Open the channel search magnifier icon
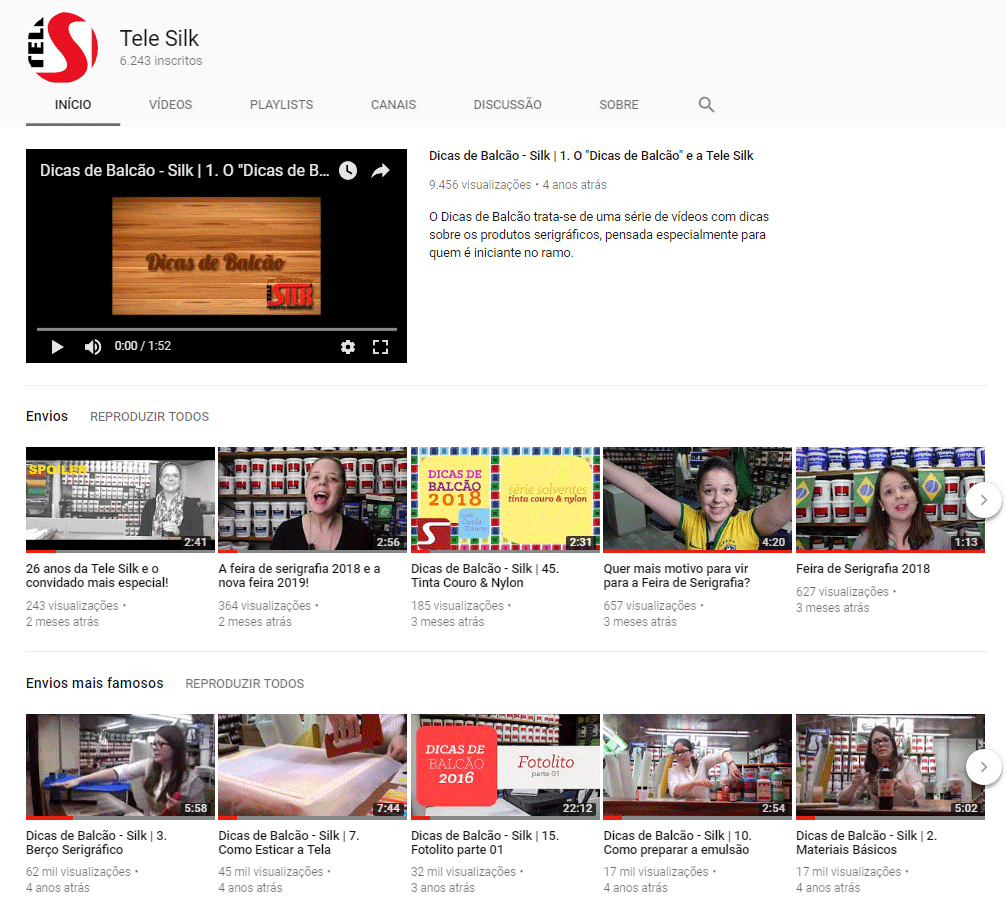Image resolution: width=1006 pixels, height=910 pixels. point(706,105)
